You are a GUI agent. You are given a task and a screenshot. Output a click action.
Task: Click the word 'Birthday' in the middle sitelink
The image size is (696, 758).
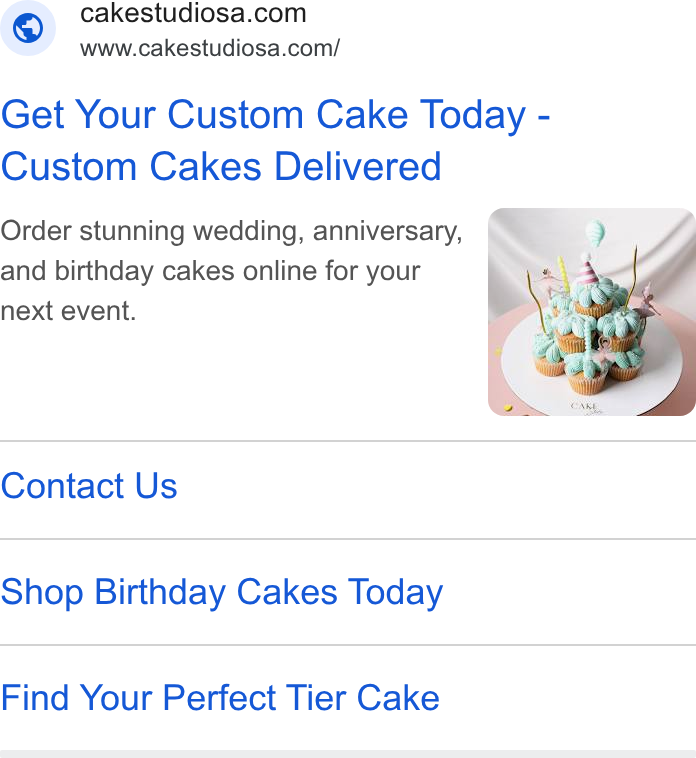point(160,593)
